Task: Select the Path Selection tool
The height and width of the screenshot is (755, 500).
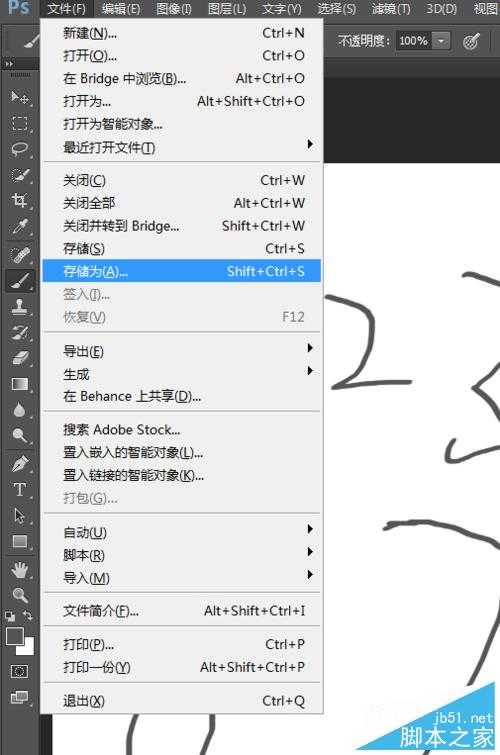Action: pos(19,516)
